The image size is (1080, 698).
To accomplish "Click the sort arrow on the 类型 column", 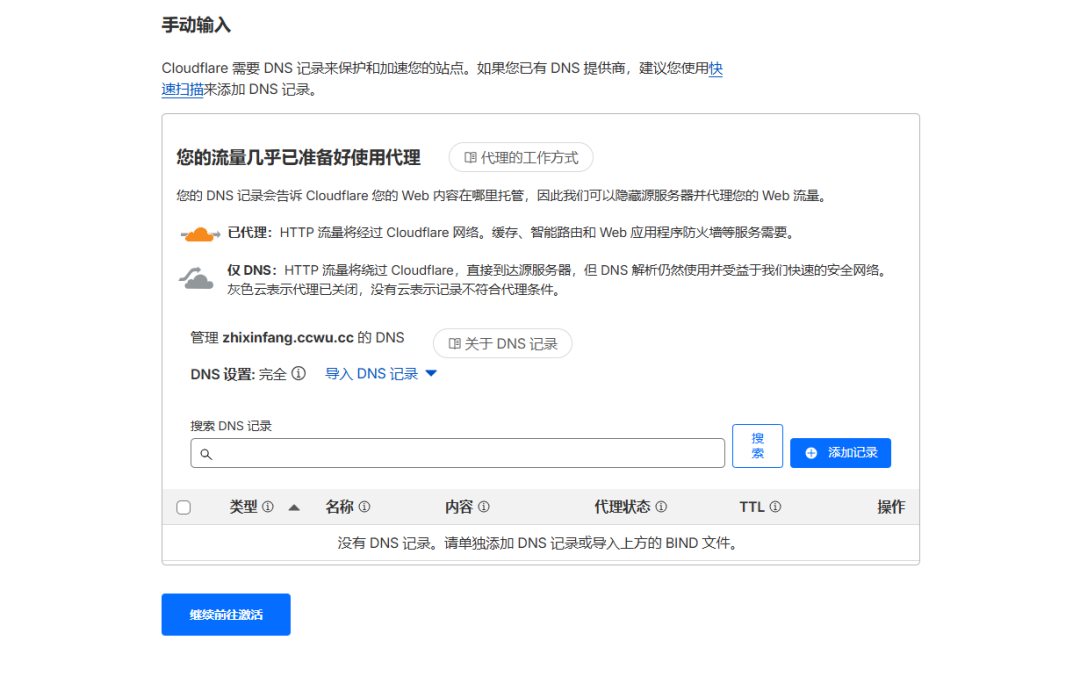I will 293,507.
